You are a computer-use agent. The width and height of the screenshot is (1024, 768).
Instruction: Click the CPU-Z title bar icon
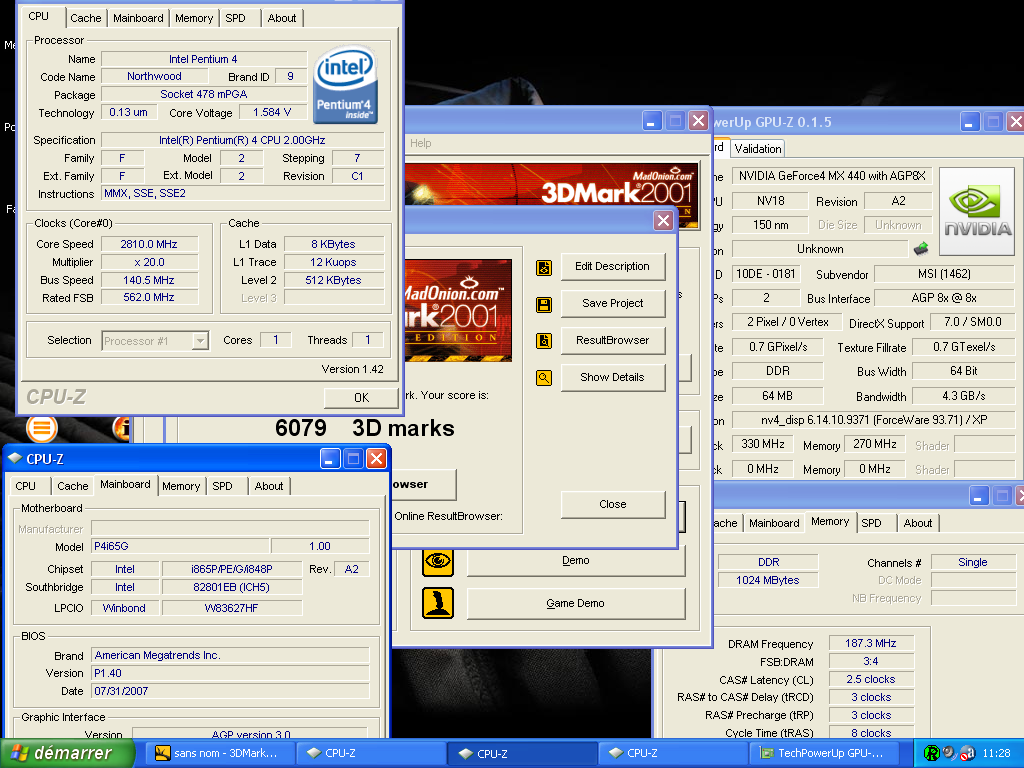tap(15, 459)
